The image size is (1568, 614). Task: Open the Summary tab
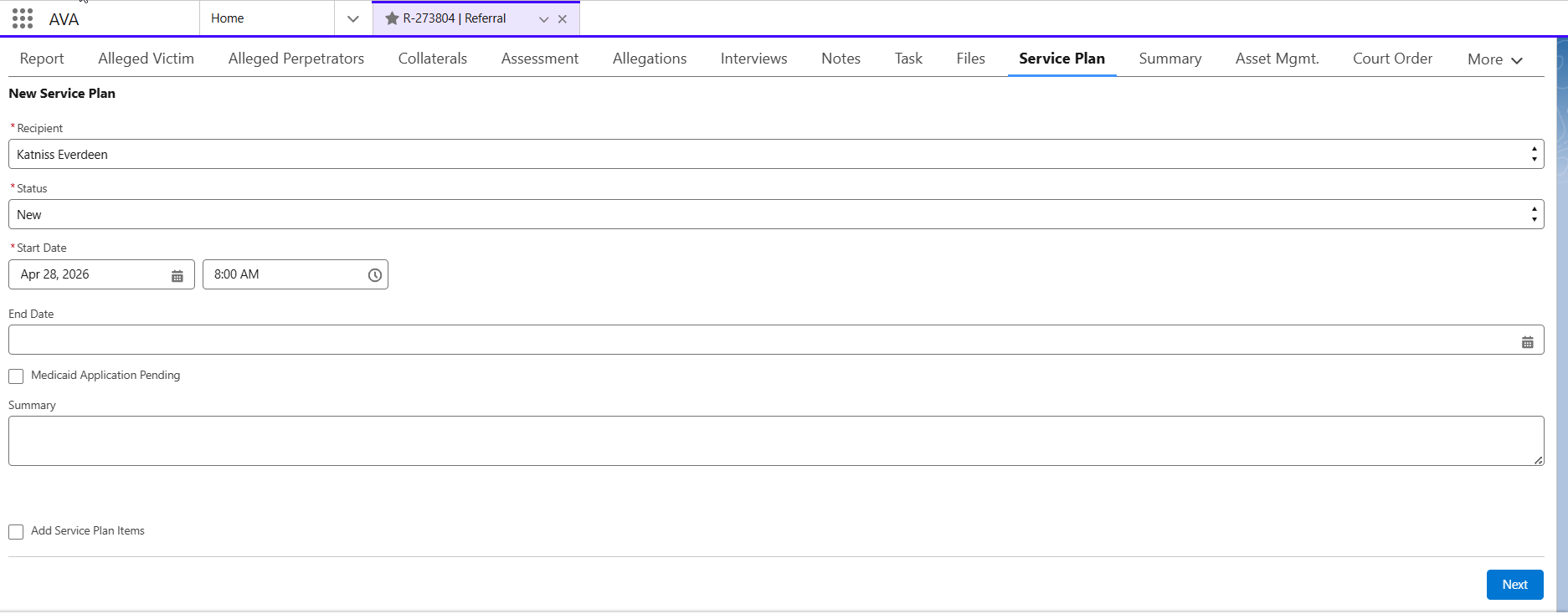pyautogui.click(x=1170, y=59)
